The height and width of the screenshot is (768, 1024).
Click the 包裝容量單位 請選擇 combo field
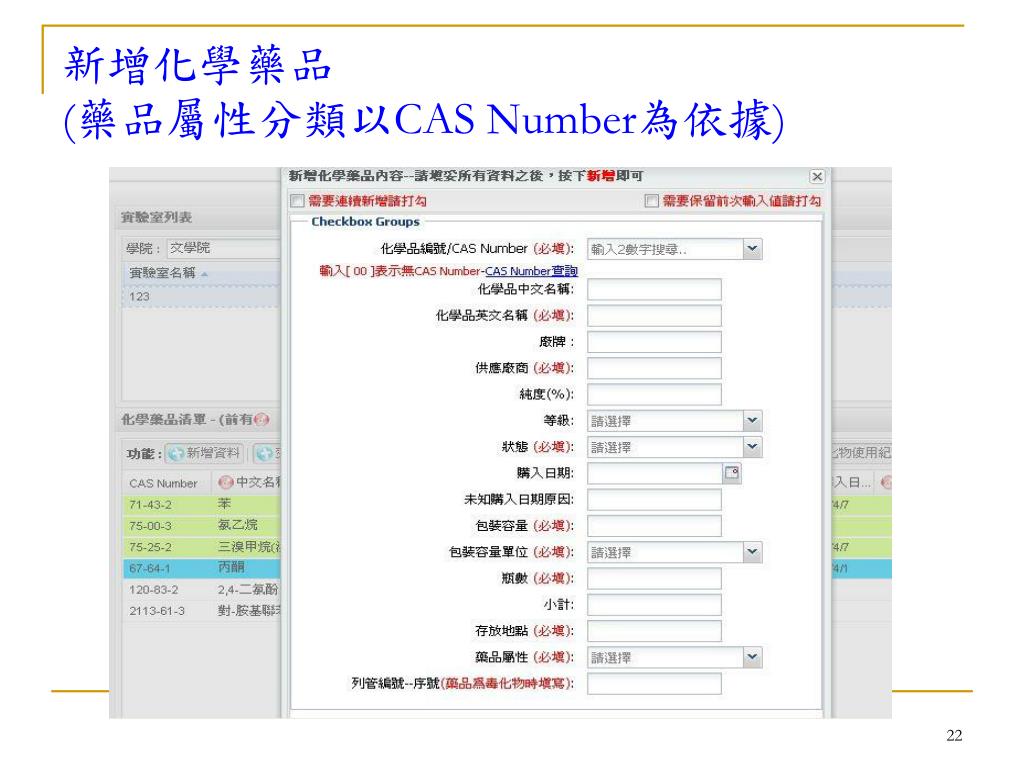tap(665, 552)
